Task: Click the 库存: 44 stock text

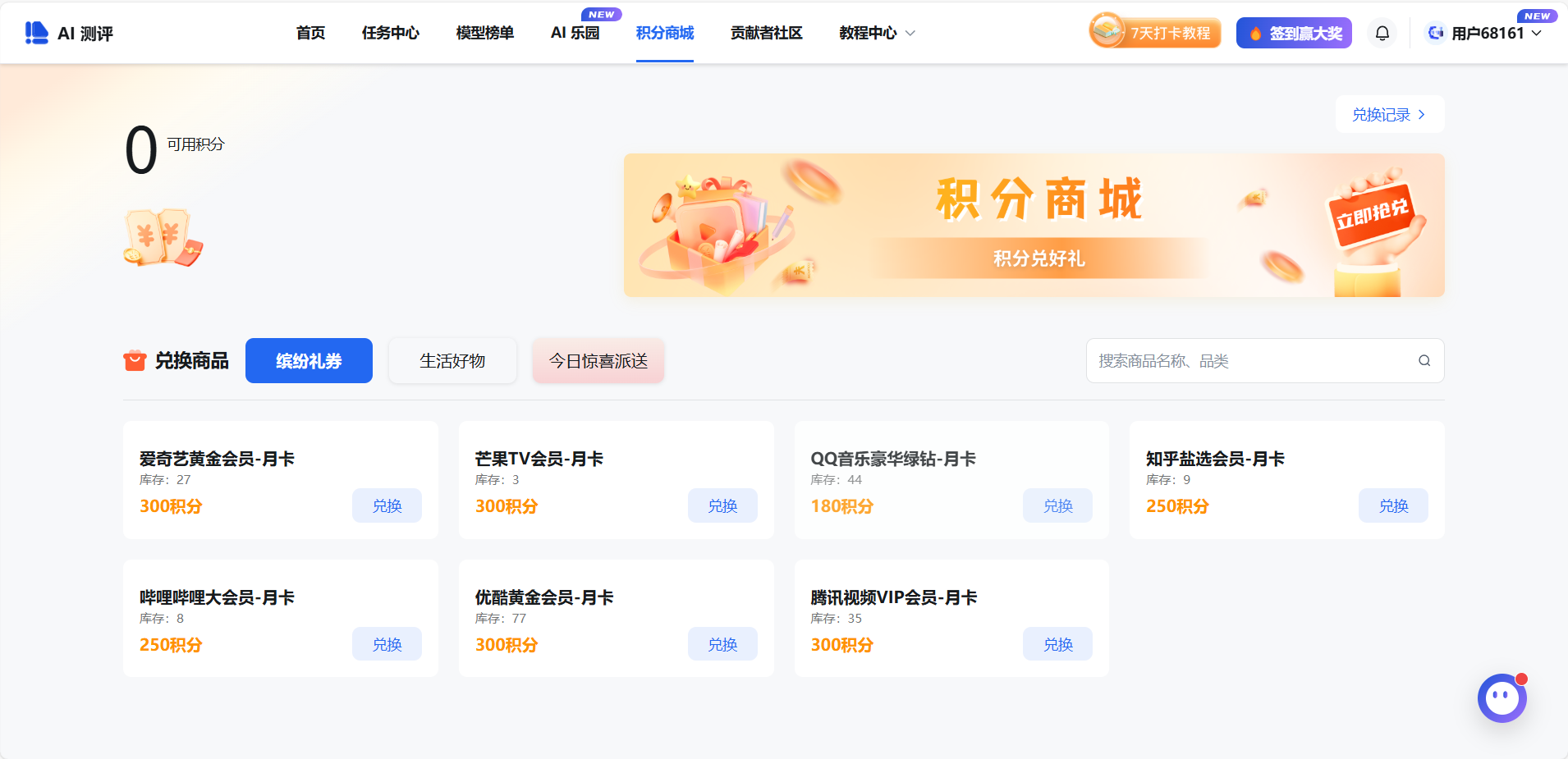Action: (x=837, y=479)
